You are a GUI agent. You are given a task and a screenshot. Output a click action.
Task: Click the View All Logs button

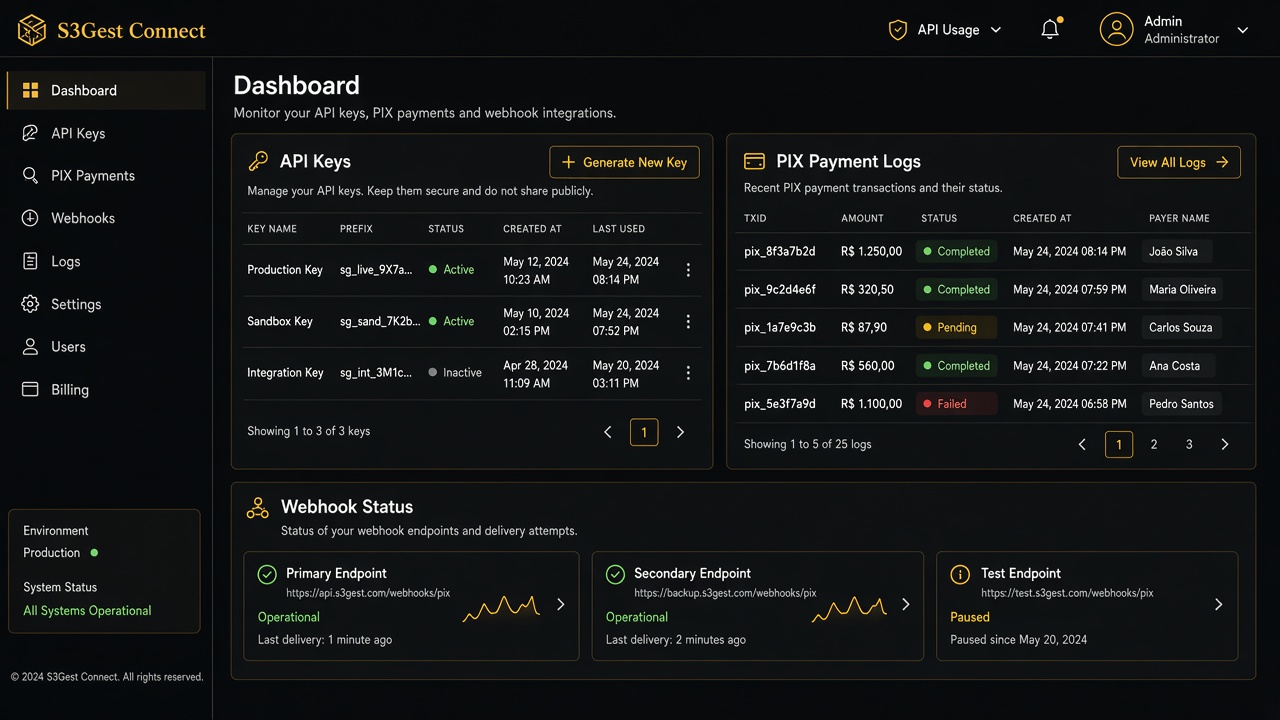(x=1179, y=162)
